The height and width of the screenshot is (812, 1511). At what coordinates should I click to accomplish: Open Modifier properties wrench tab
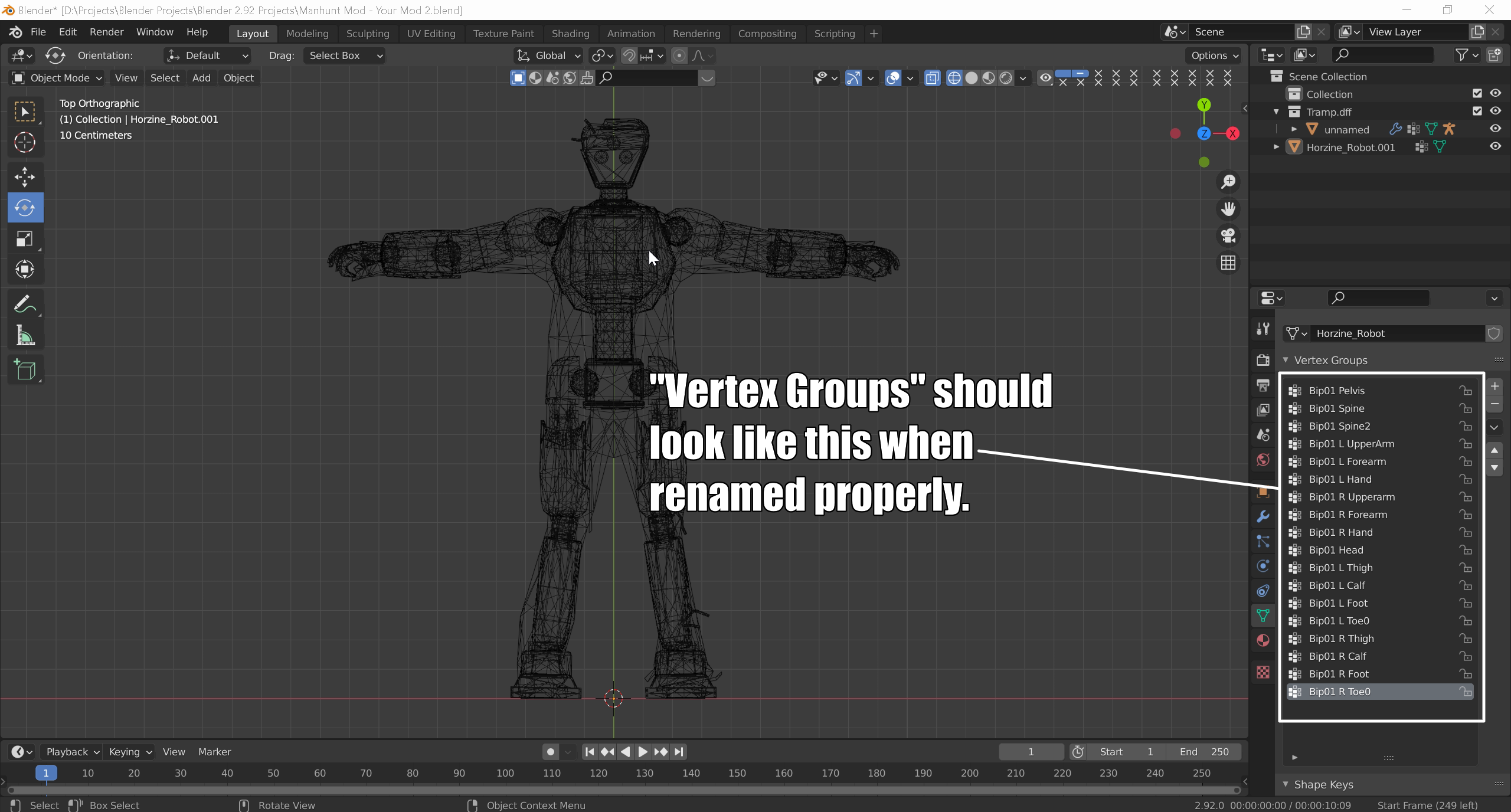point(1263,516)
